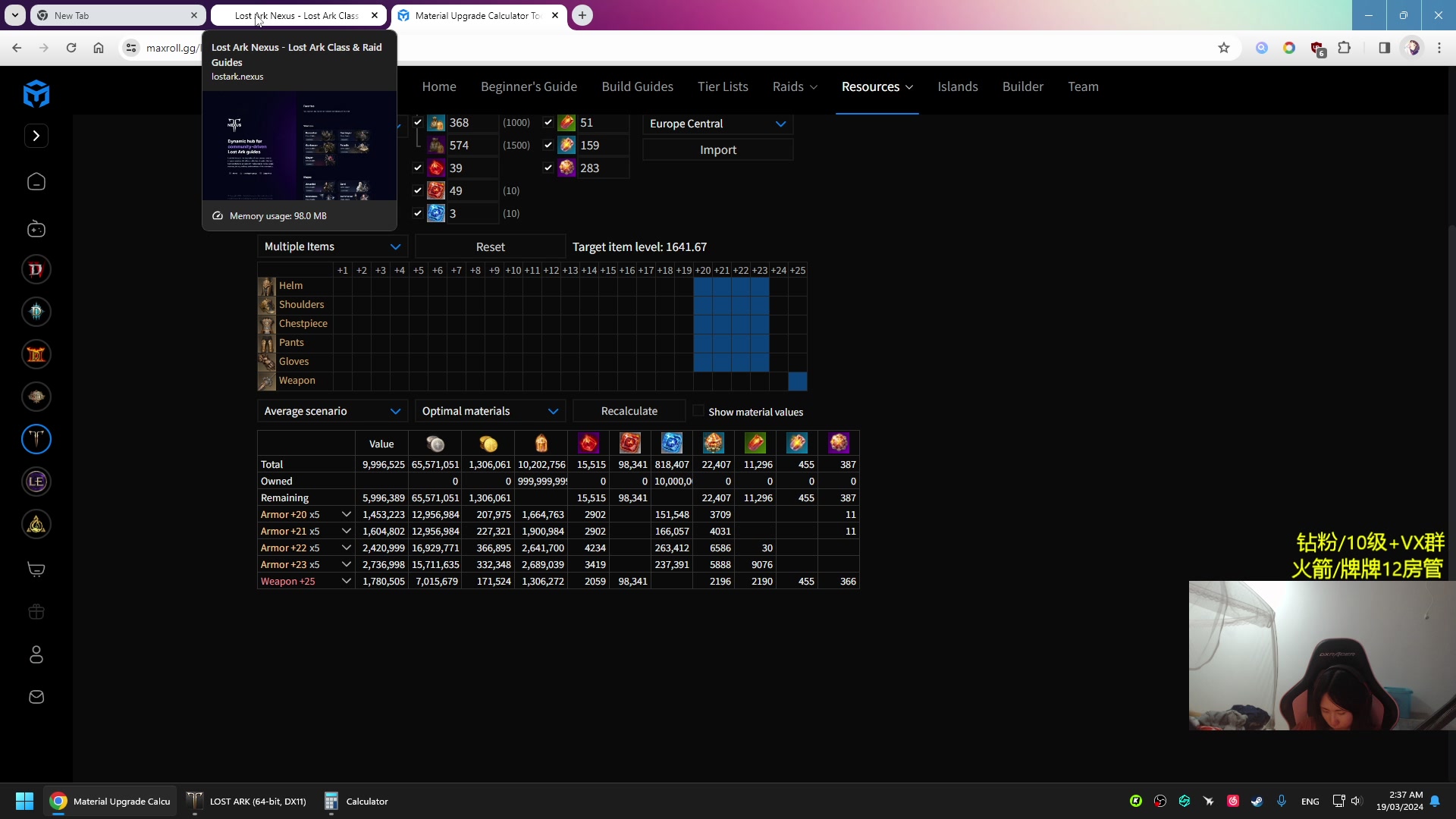Screen dimensions: 1456x819
Task: Open the Multiple Items dropdown
Action: [332, 246]
